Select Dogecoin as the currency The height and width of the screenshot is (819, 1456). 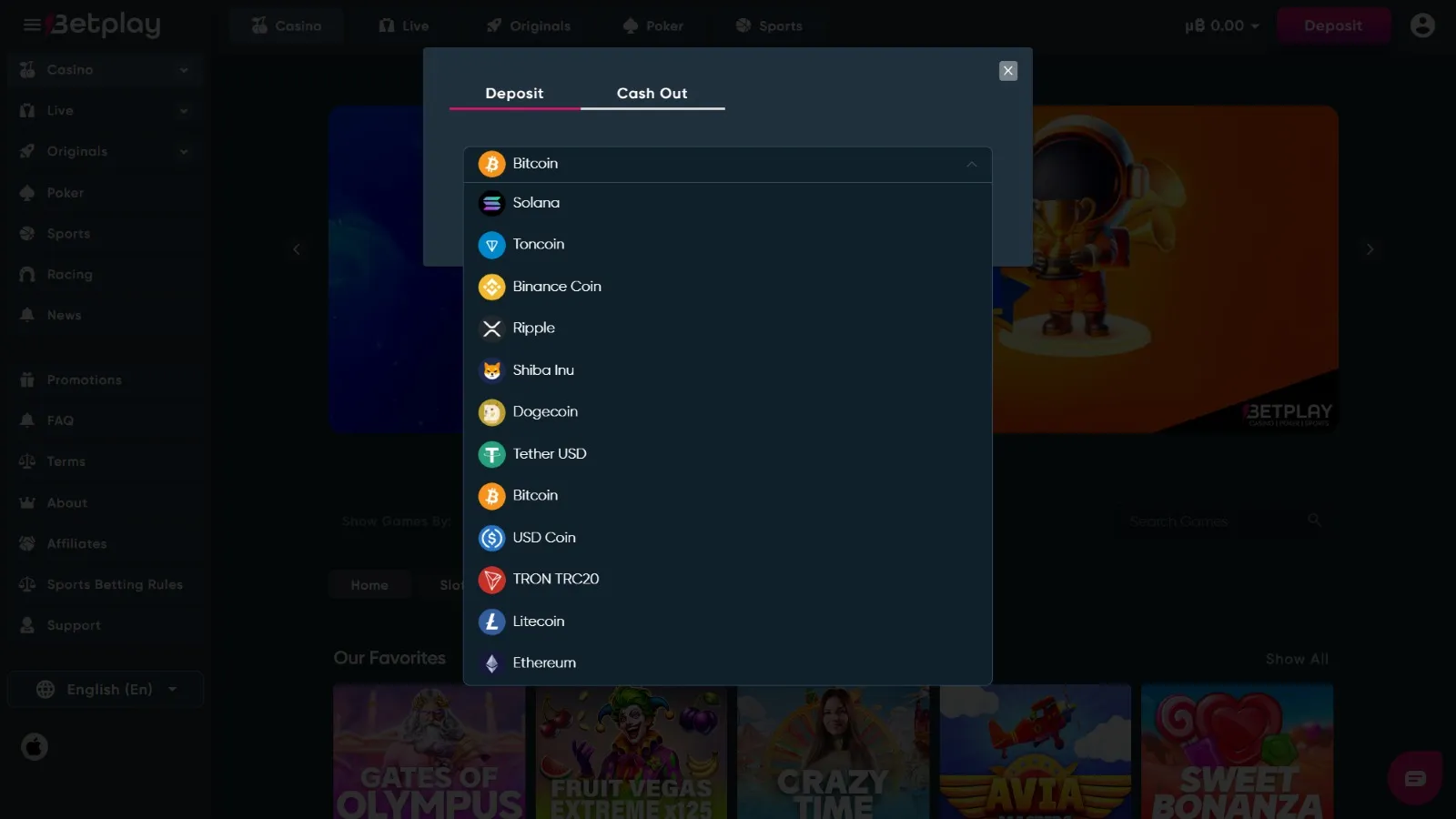544,412
